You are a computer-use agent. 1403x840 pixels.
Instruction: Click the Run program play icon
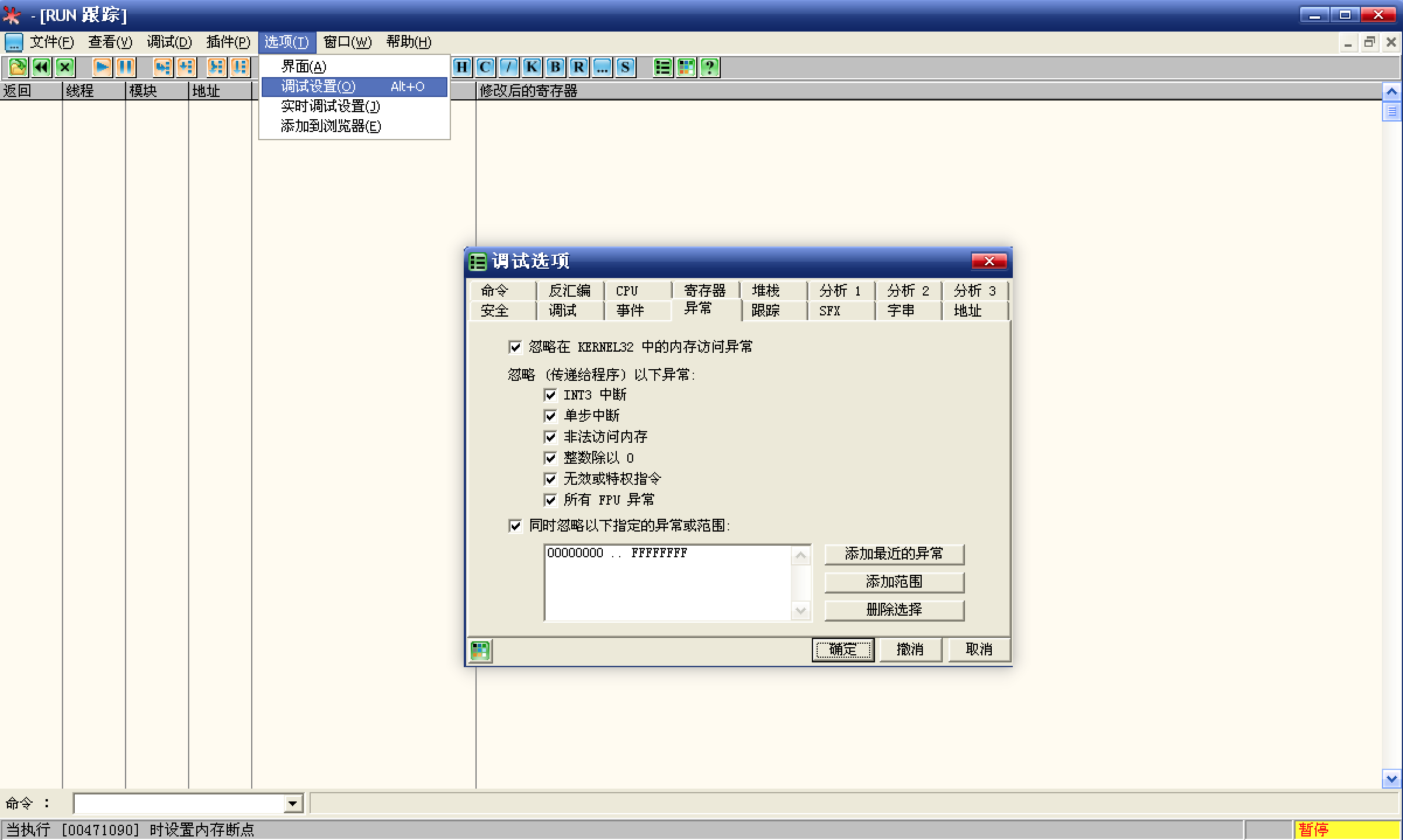click(102, 67)
